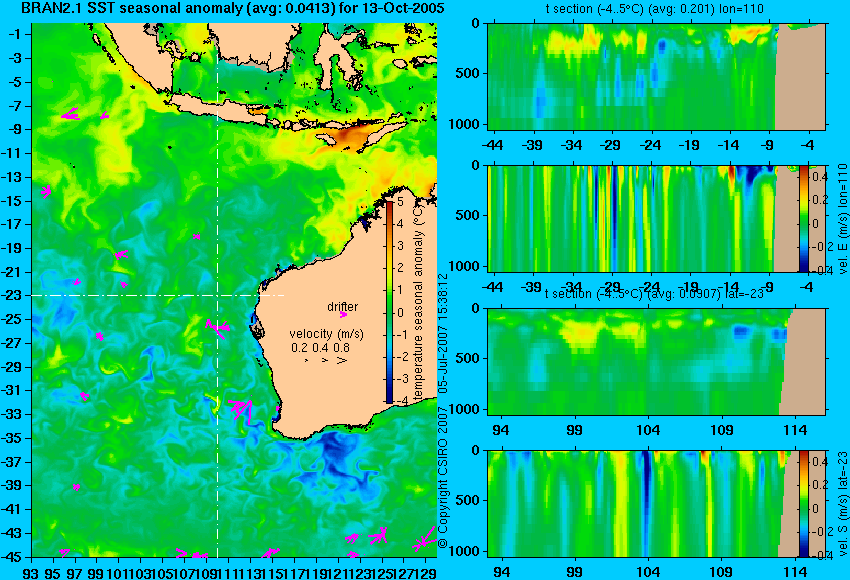The height and width of the screenshot is (580, 850).
Task: Click the SST temperature anomaly color bar
Action: click(390, 302)
